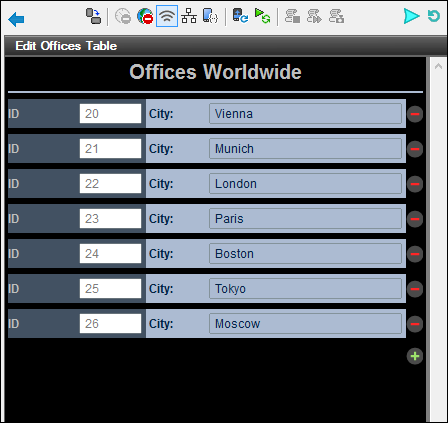
Task: Focus the ID field with 25
Action: [110, 289]
